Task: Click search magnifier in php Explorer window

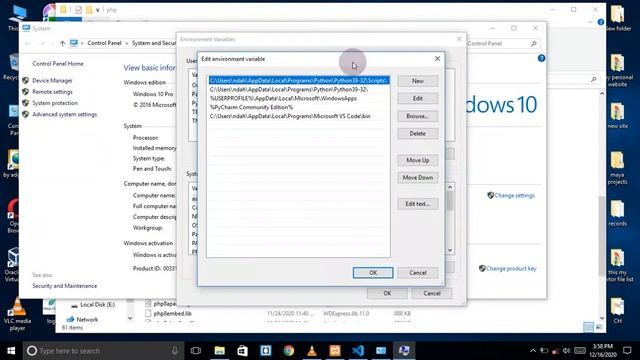Action: click(x=593, y=79)
